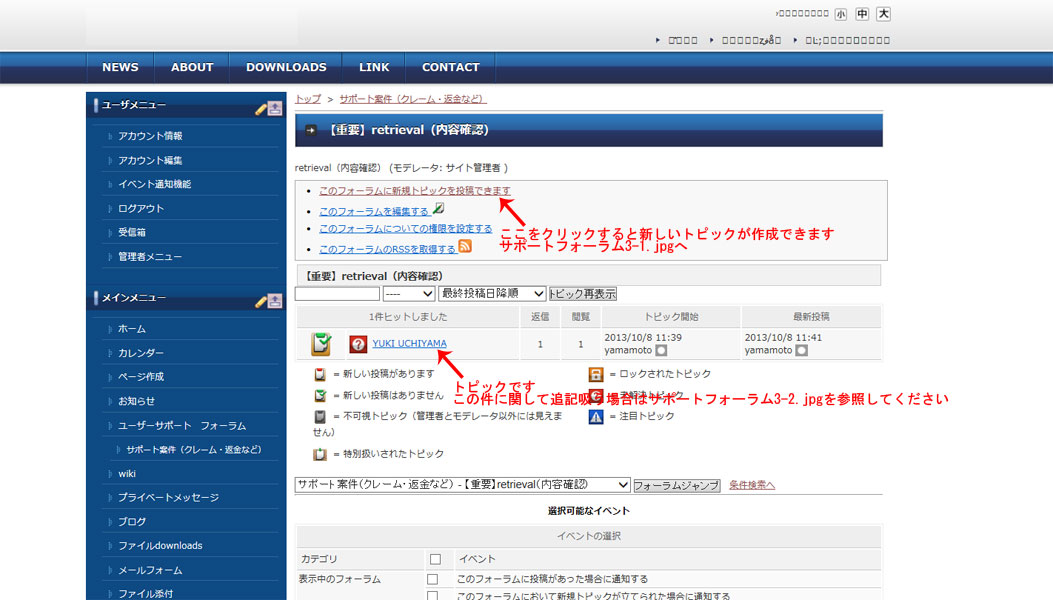This screenshot has height=600, width=1053.
Task: Select large font size 大 button
Action: tap(884, 13)
